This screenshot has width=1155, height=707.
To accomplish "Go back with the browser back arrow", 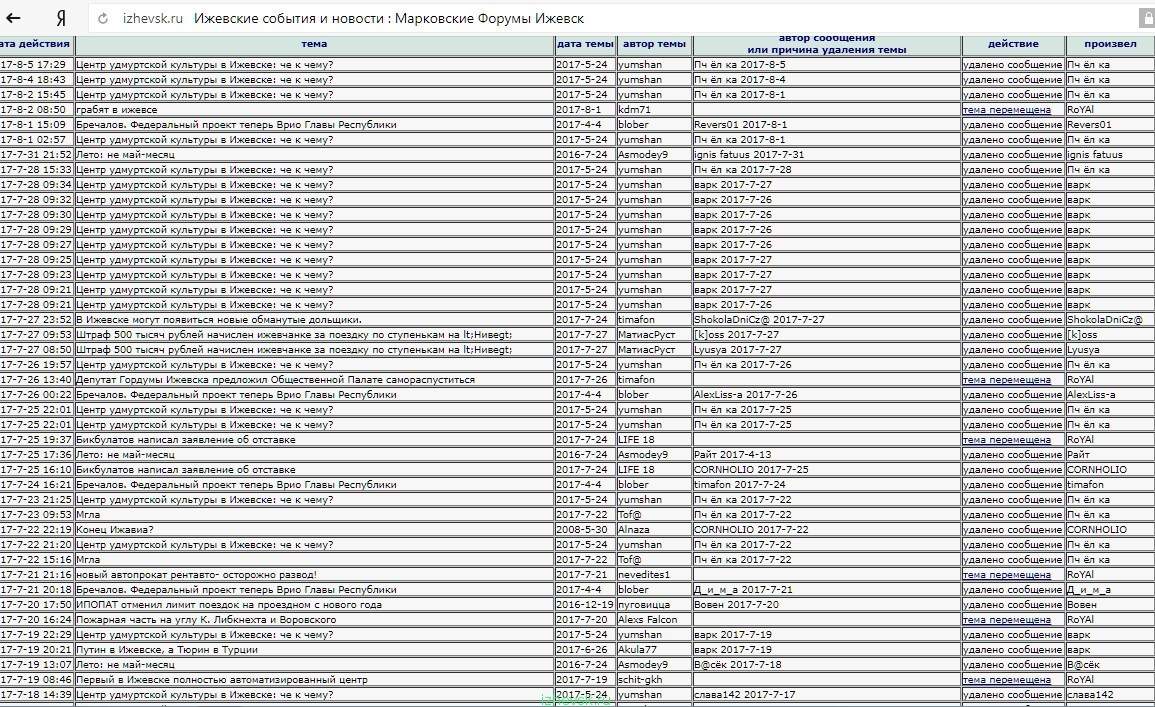I will 13,18.
